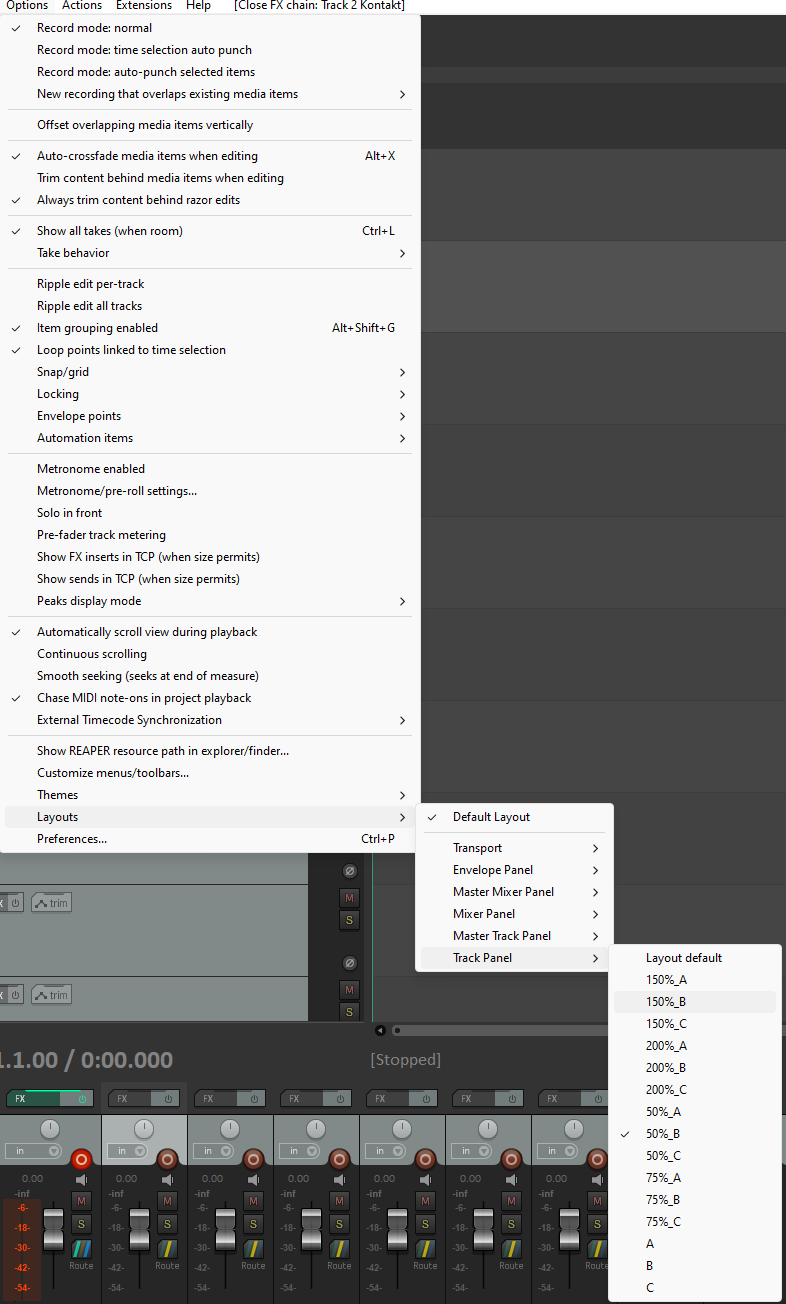The image size is (786, 1304).
Task: Mute the first mixer strip with red meter
Action: 82,1201
